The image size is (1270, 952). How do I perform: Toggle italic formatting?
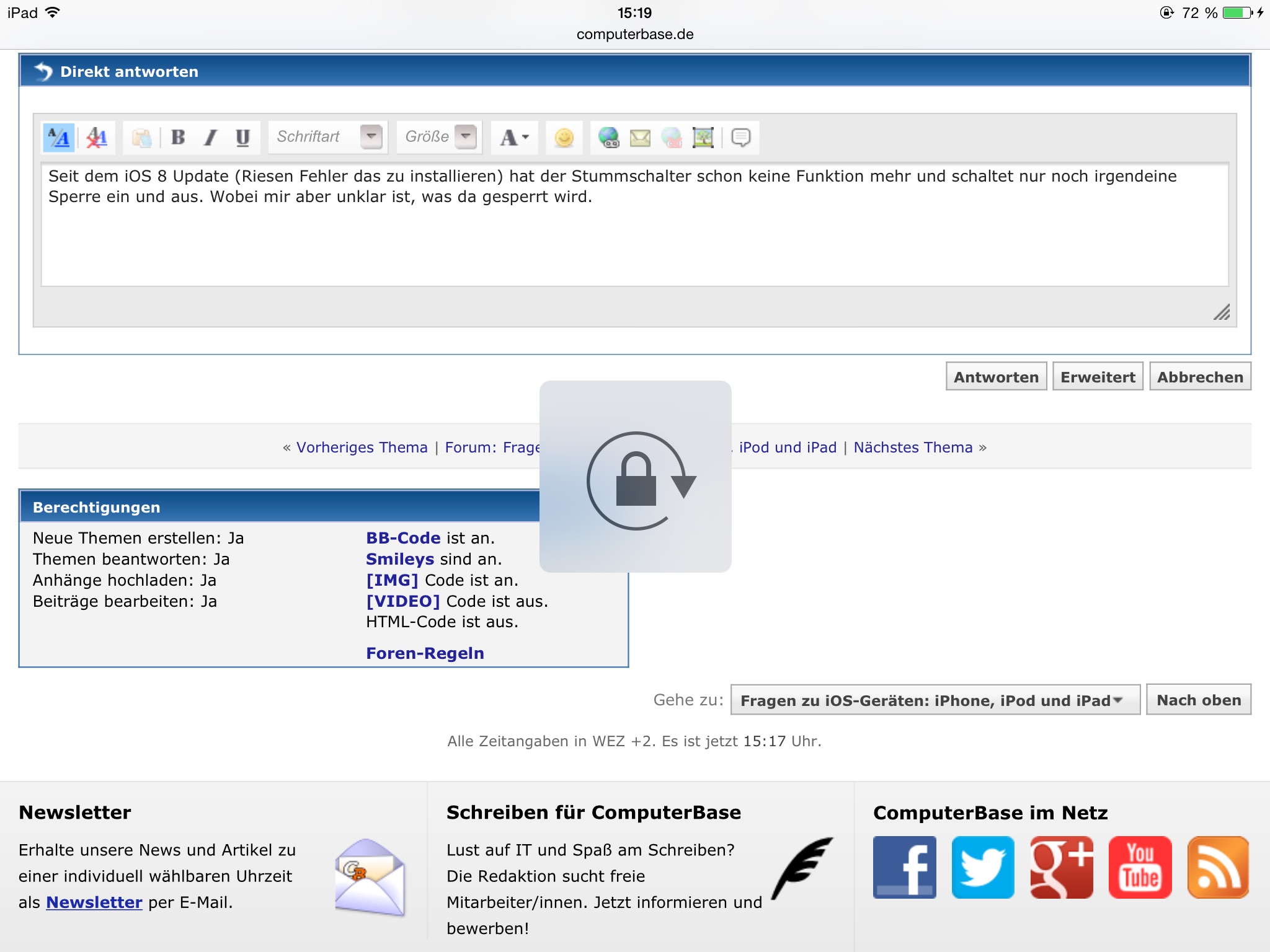[211, 138]
